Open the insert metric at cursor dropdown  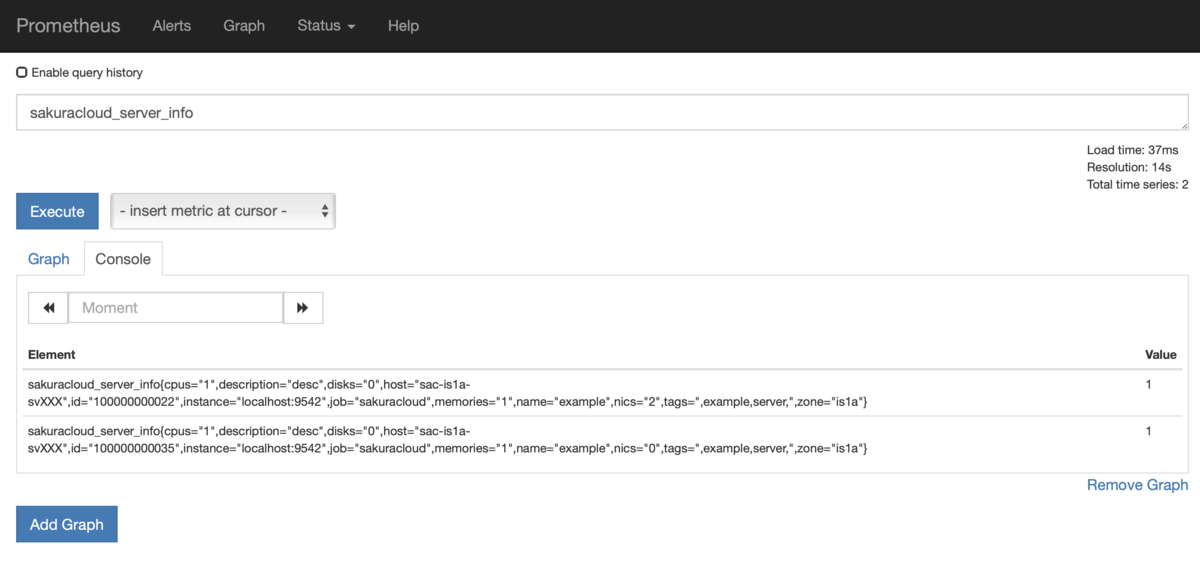(x=223, y=211)
